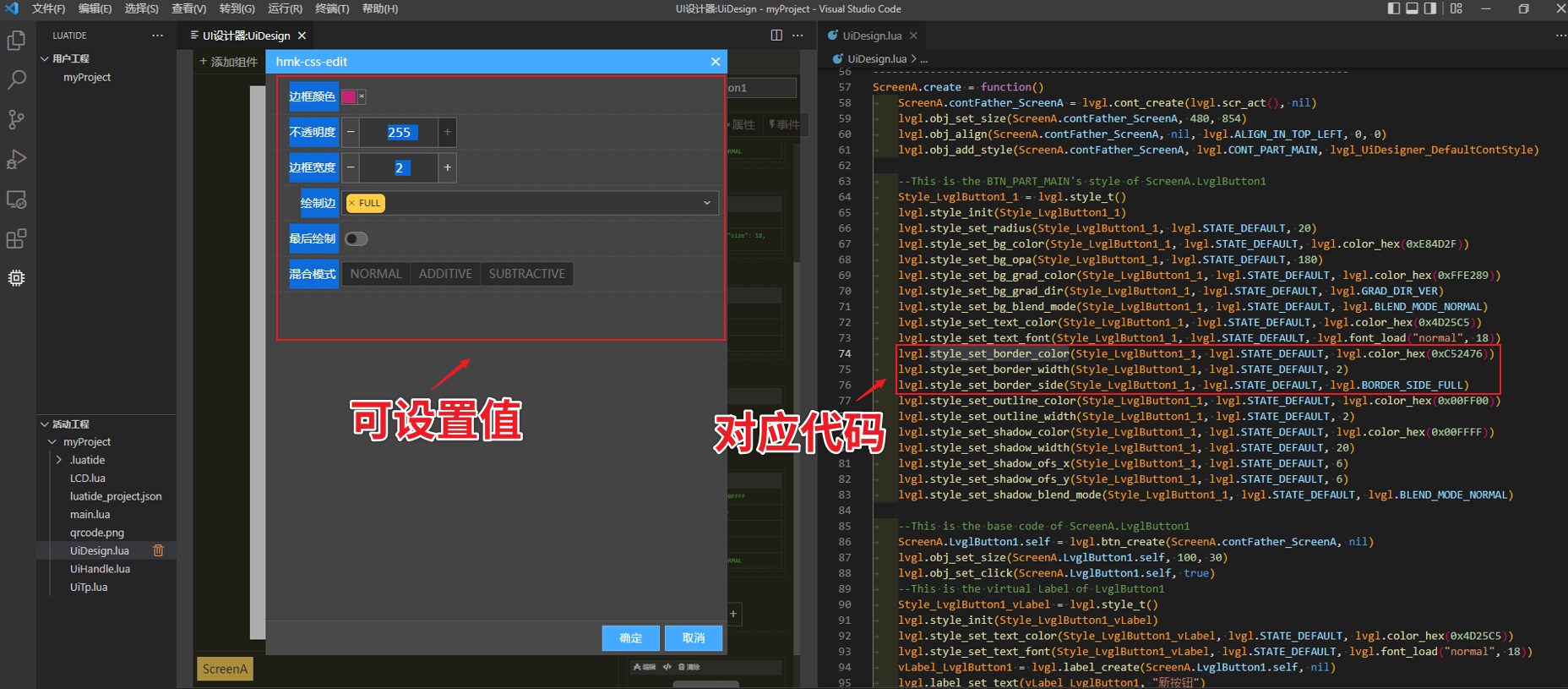Click the 取消 cancel button

click(x=693, y=637)
